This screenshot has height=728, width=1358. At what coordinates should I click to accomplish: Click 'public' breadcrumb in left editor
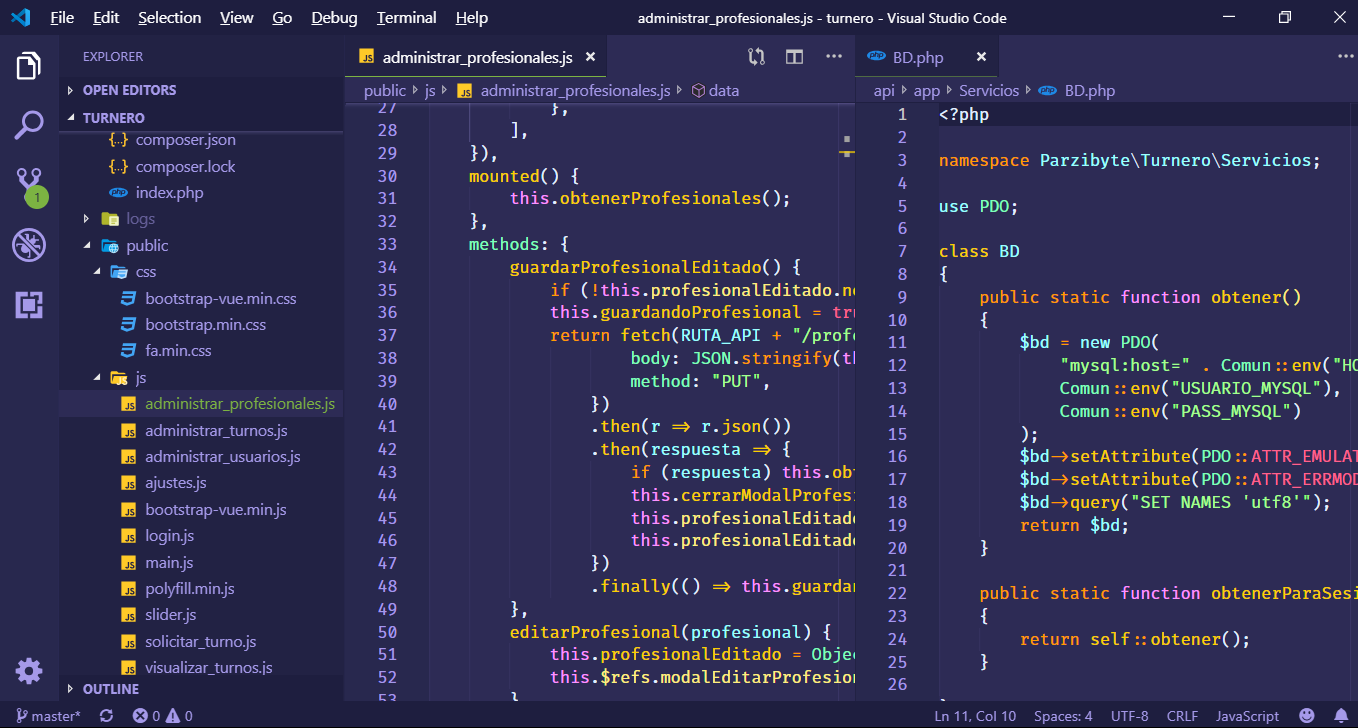click(x=385, y=90)
